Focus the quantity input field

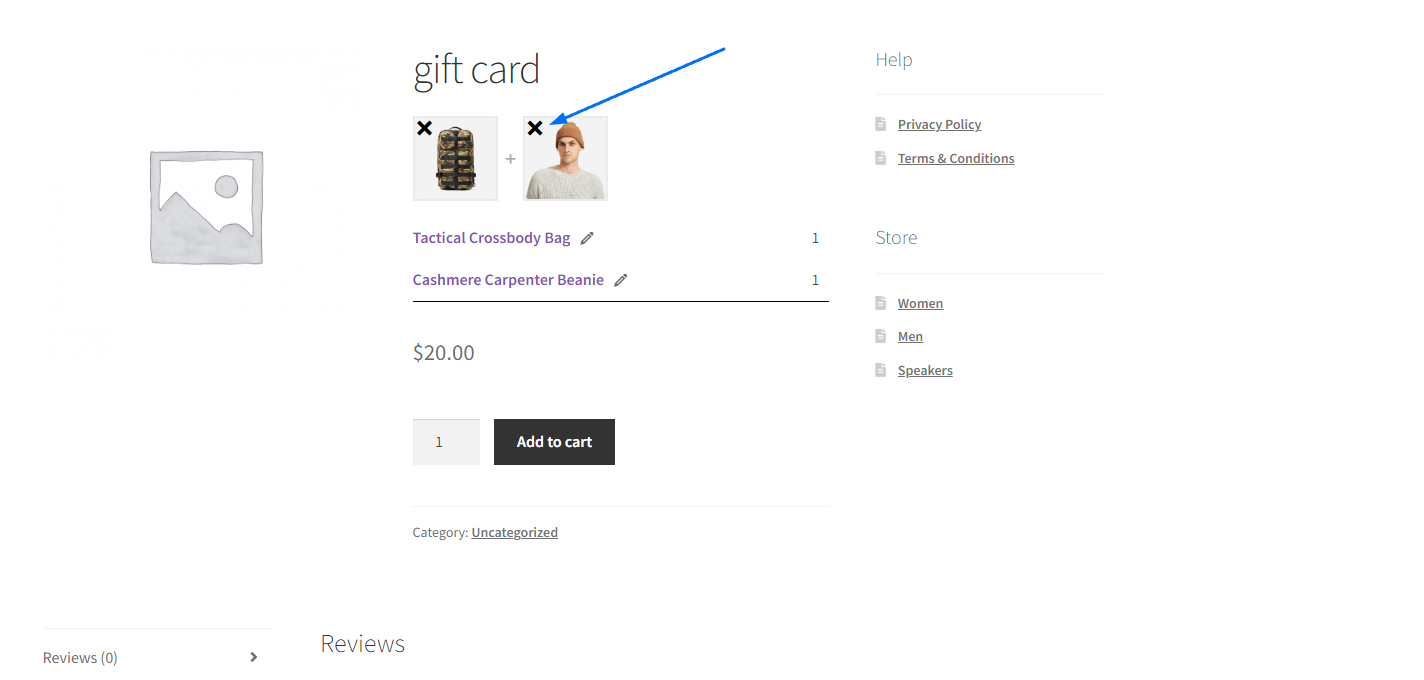coord(446,442)
